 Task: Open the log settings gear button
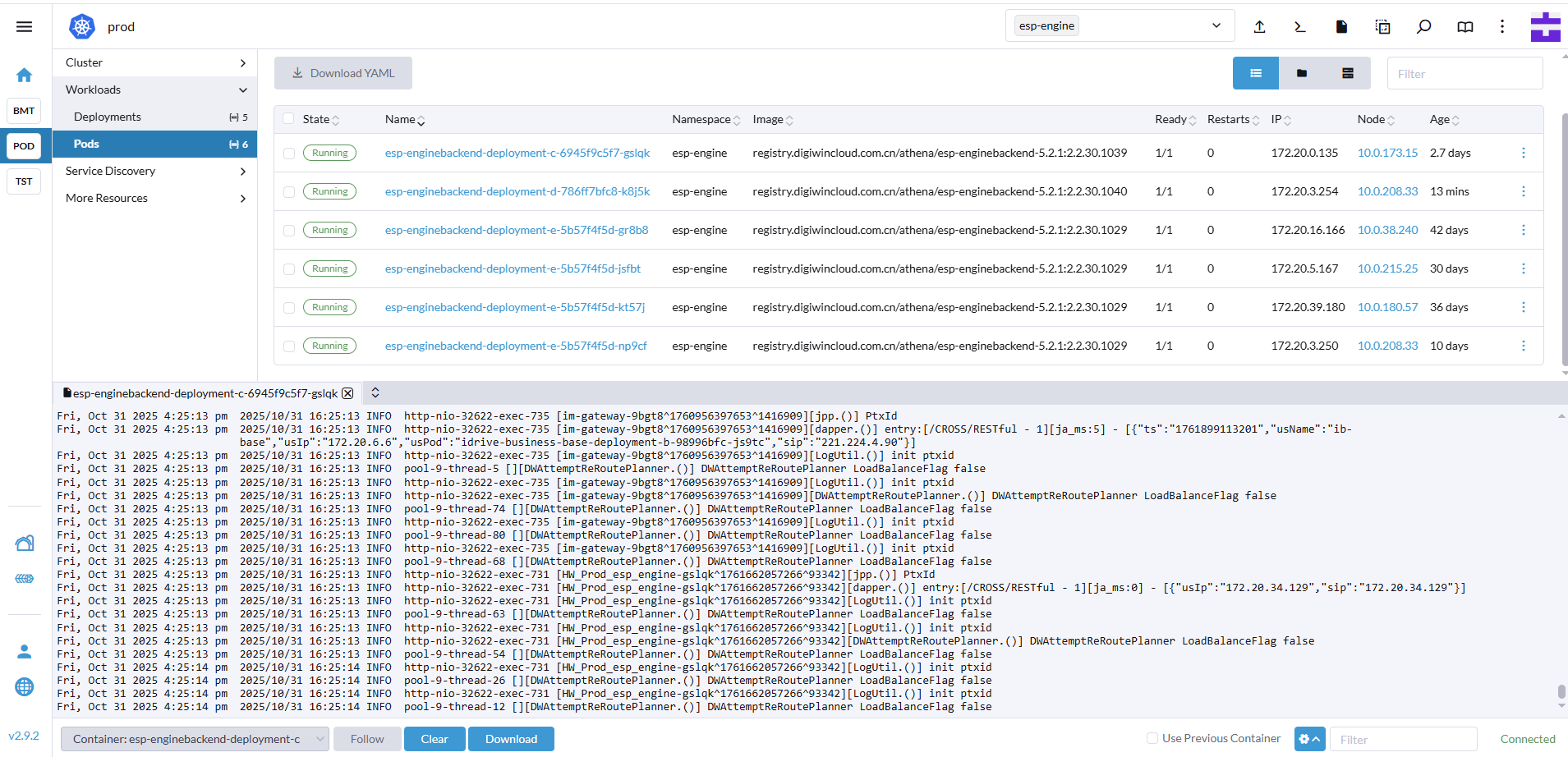click(1309, 739)
